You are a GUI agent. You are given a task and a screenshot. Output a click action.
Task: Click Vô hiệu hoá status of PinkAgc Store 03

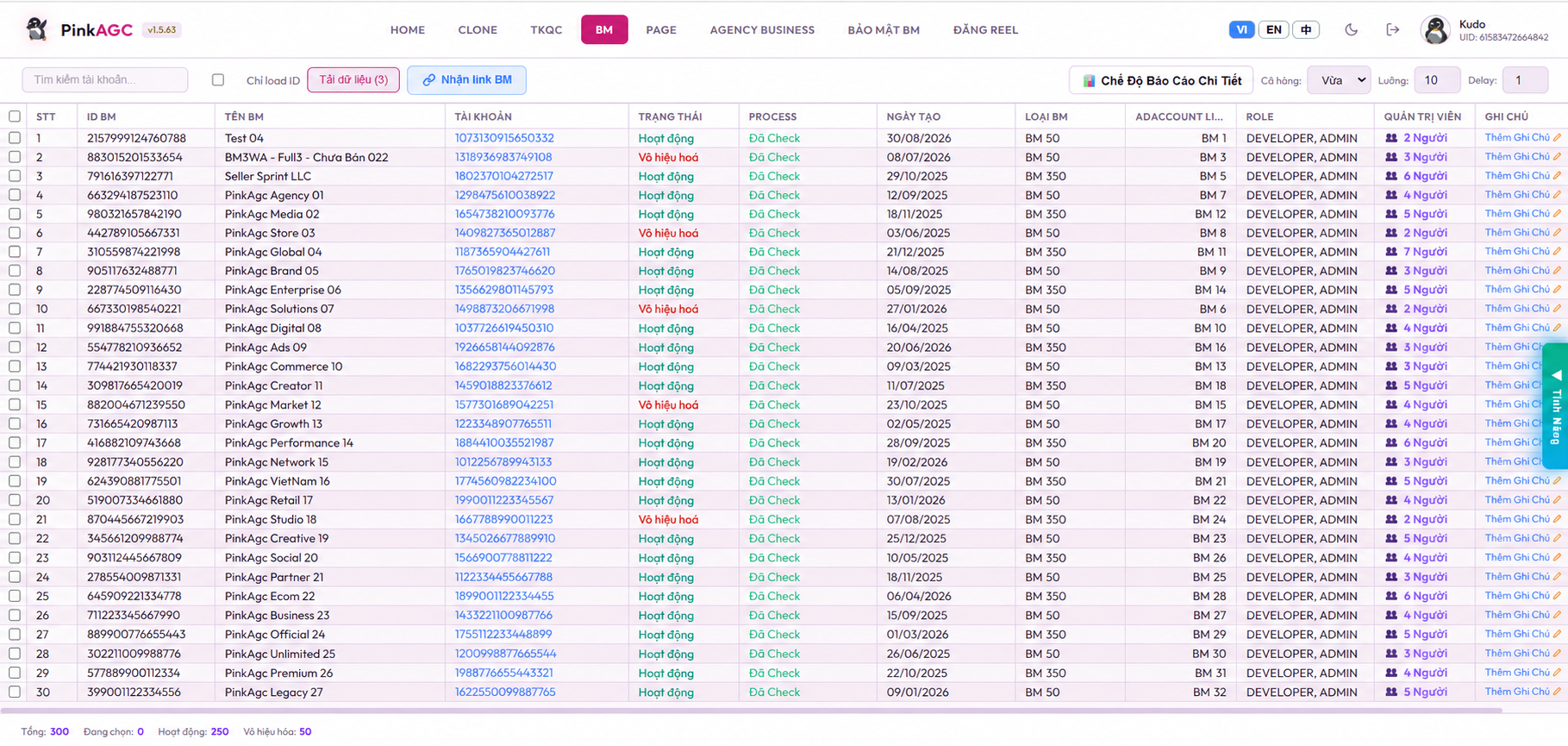tap(668, 233)
